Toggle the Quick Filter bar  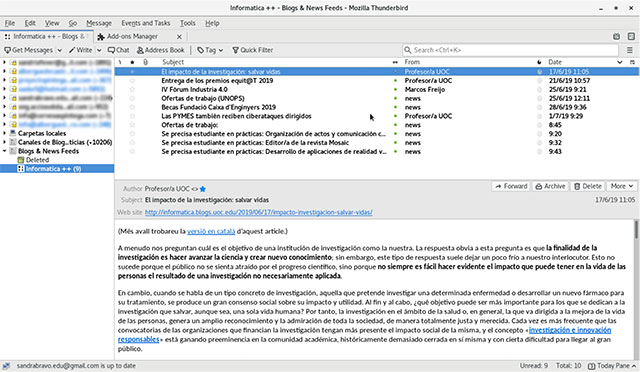[253, 50]
